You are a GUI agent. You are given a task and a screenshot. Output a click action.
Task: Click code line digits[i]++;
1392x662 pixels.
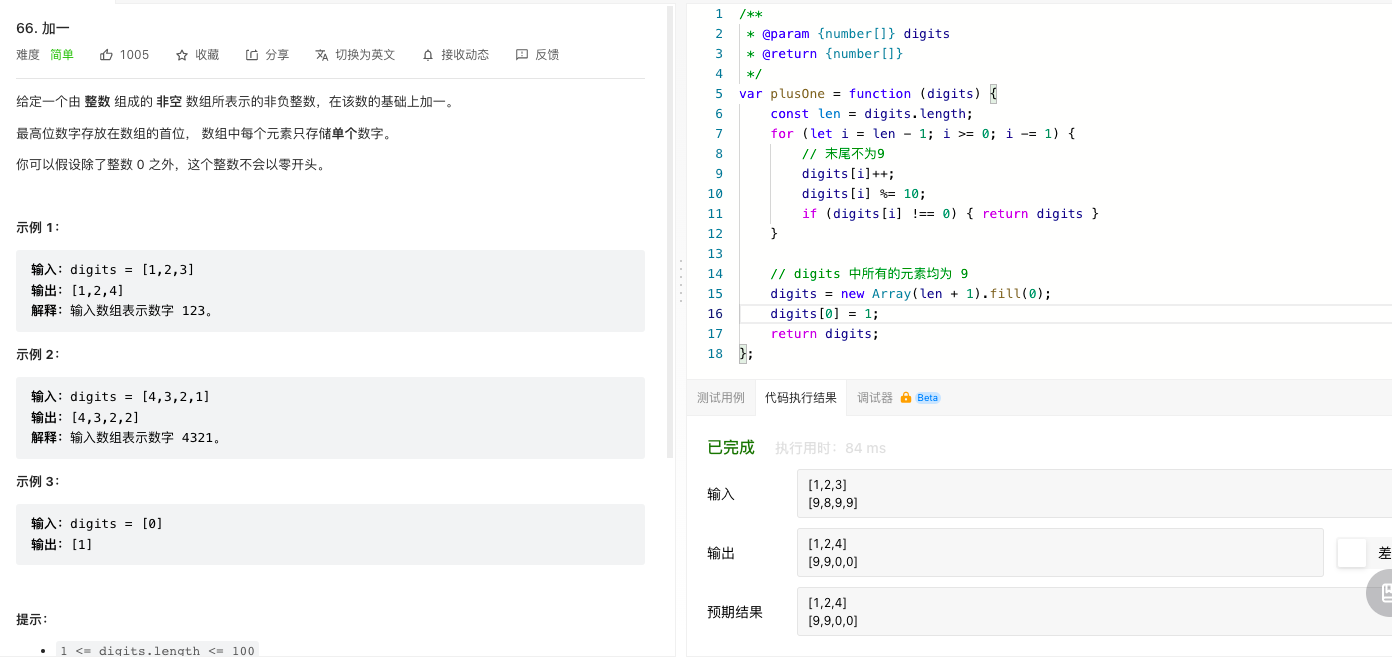click(848, 174)
